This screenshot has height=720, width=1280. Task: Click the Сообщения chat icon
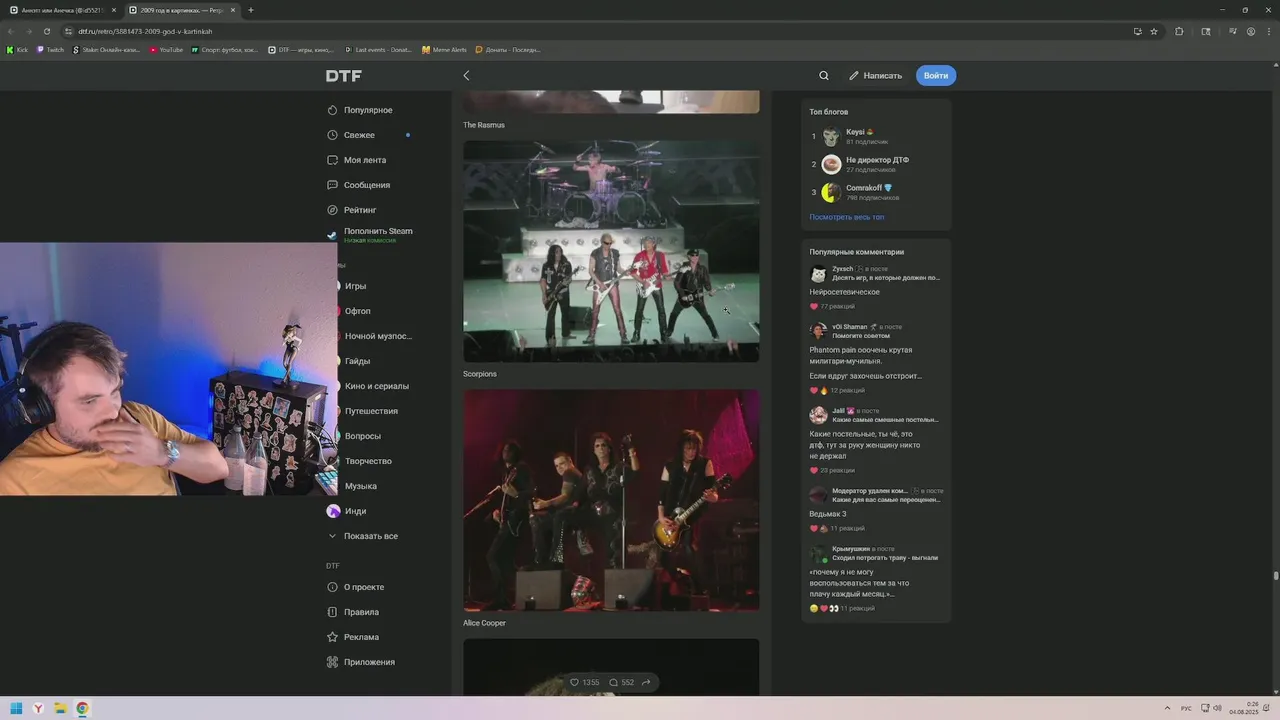[333, 185]
